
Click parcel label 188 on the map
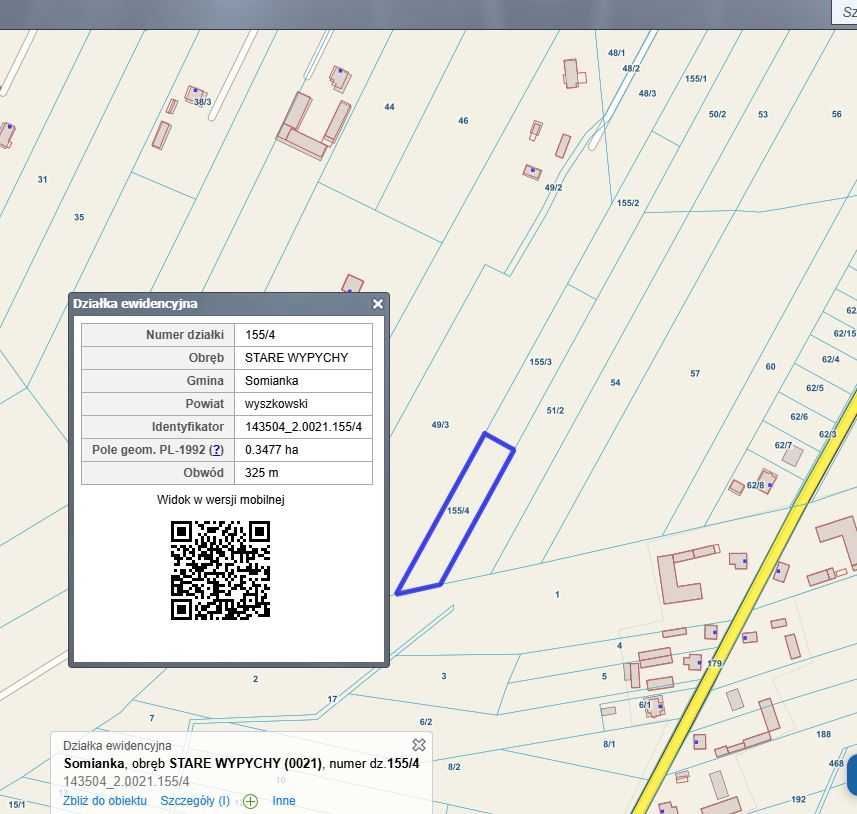click(x=824, y=734)
